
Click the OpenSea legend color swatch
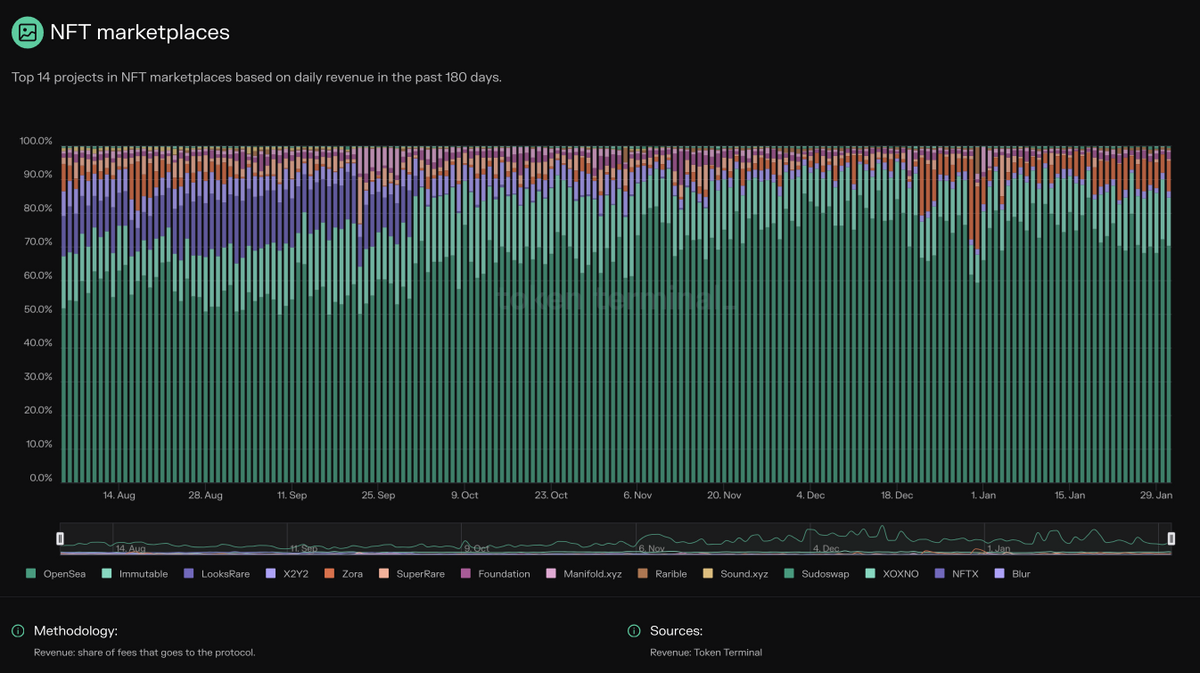click(30, 574)
